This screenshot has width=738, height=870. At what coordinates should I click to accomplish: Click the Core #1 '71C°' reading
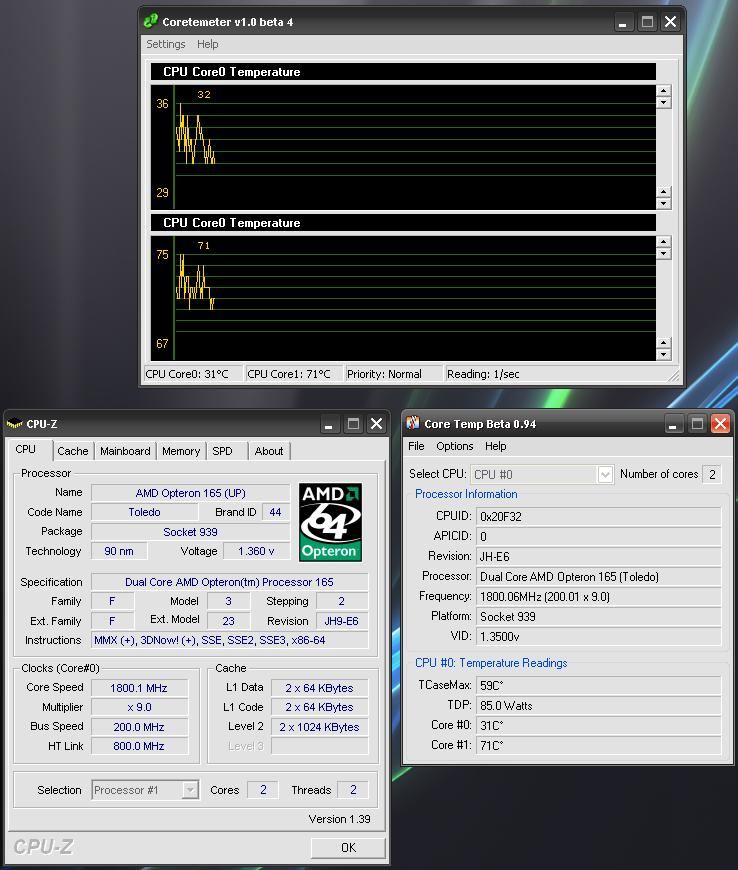[599, 745]
